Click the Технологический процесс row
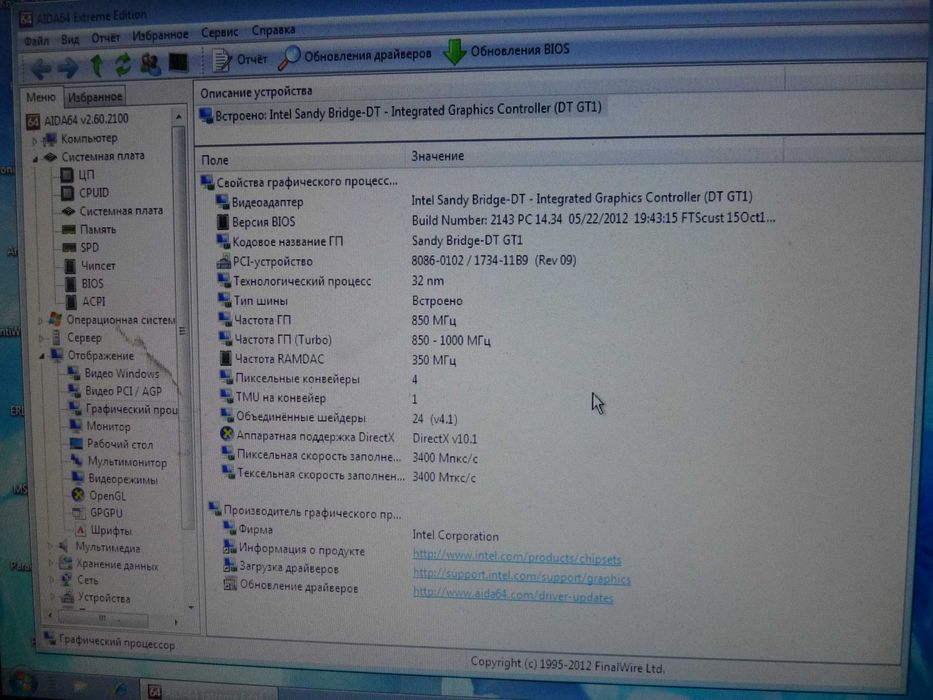Image resolution: width=933 pixels, height=700 pixels. pyautogui.click(x=330, y=281)
